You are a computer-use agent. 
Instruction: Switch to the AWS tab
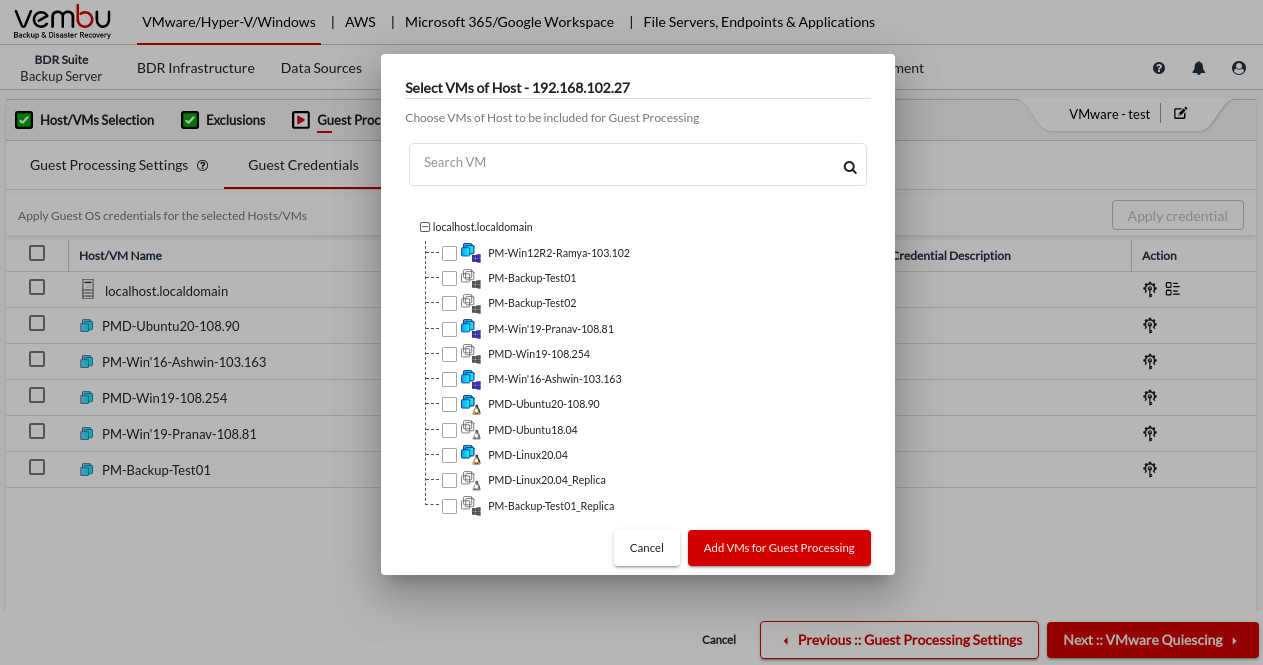pyautogui.click(x=360, y=22)
